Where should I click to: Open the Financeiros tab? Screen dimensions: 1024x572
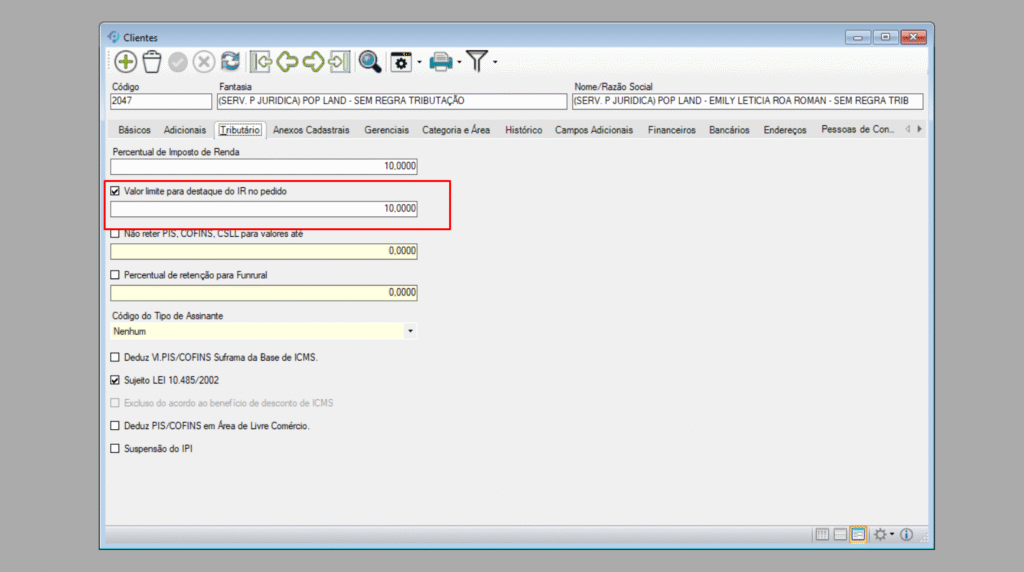click(671, 130)
